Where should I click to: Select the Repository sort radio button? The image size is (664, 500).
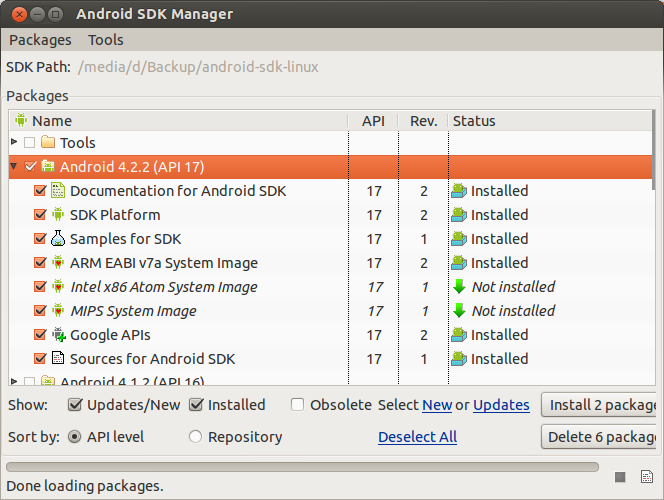coord(195,437)
